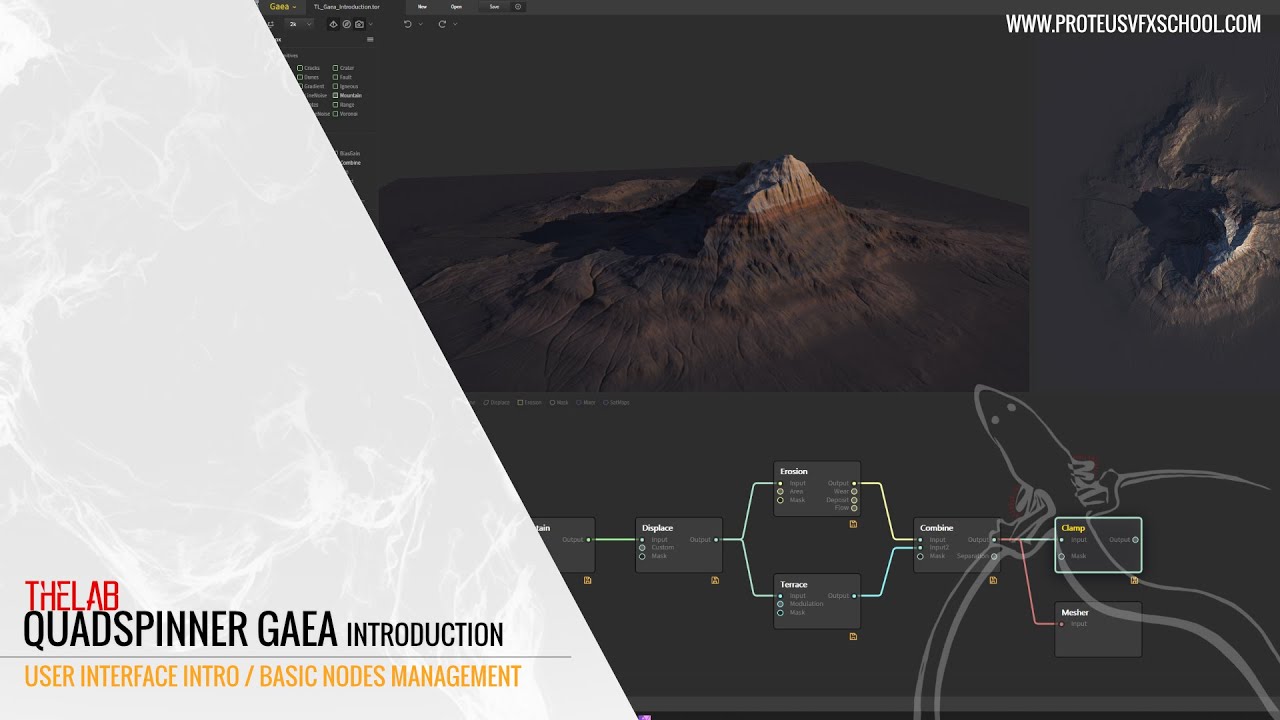
Task: Select the Igneous primitive in the toolbox
Action: [x=345, y=86]
